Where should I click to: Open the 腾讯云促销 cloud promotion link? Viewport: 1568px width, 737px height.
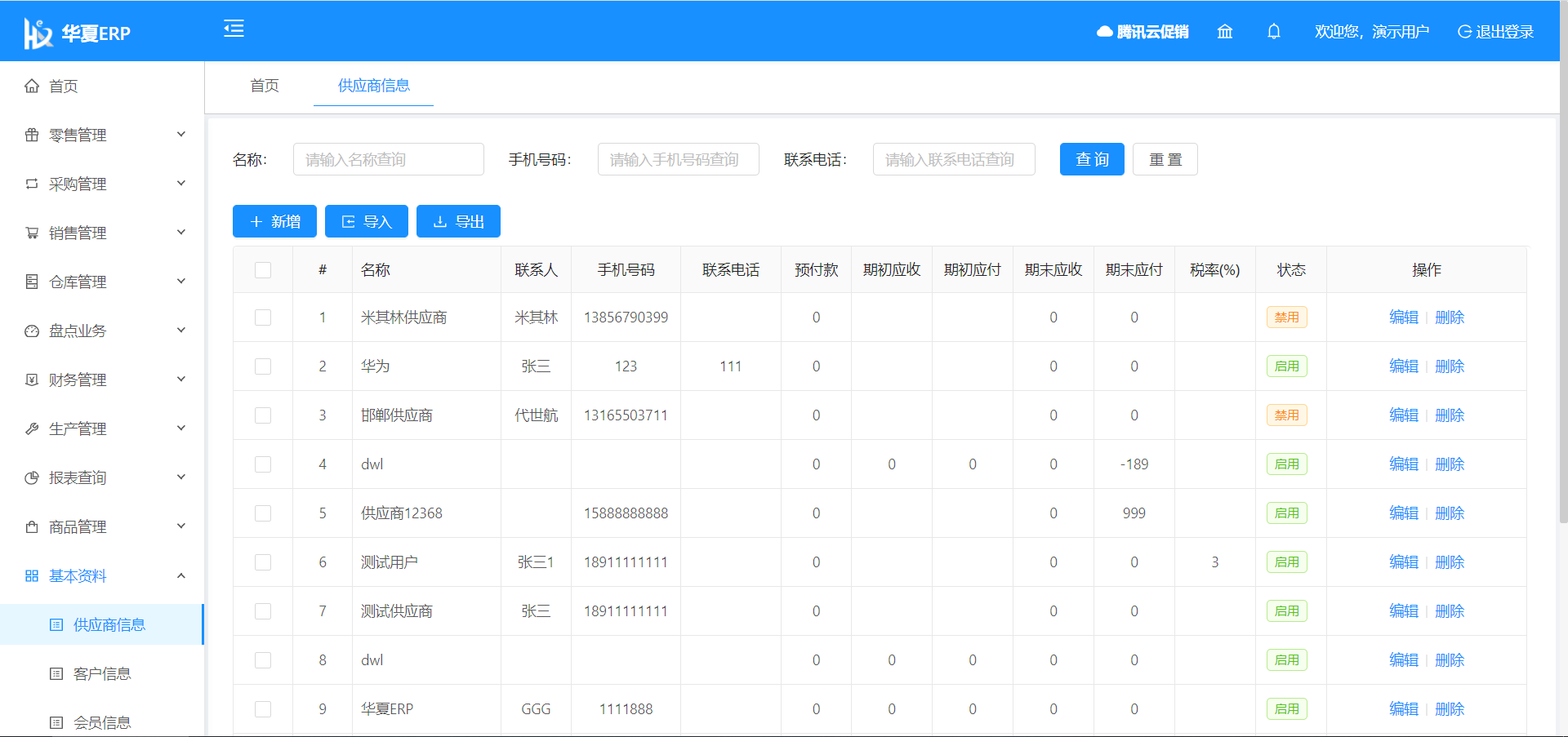[1143, 32]
